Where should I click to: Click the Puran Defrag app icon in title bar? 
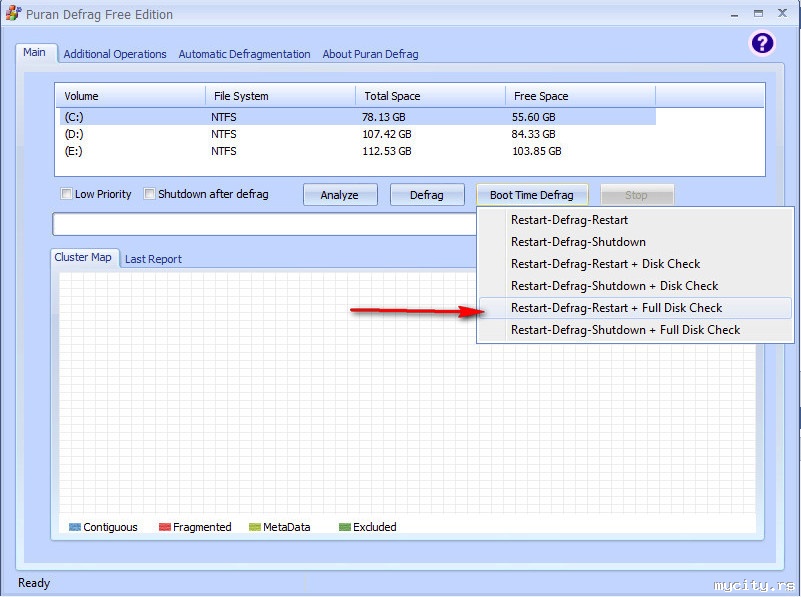point(13,14)
